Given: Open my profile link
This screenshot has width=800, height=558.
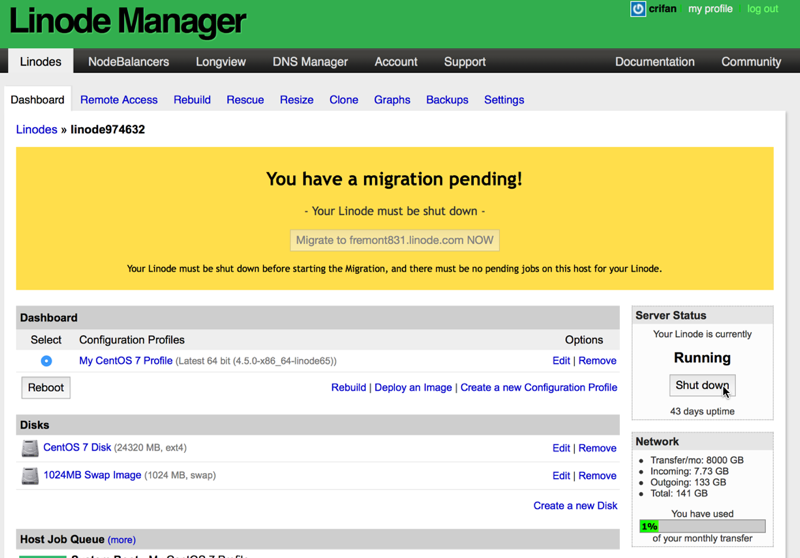Looking at the screenshot, I should click(710, 9).
